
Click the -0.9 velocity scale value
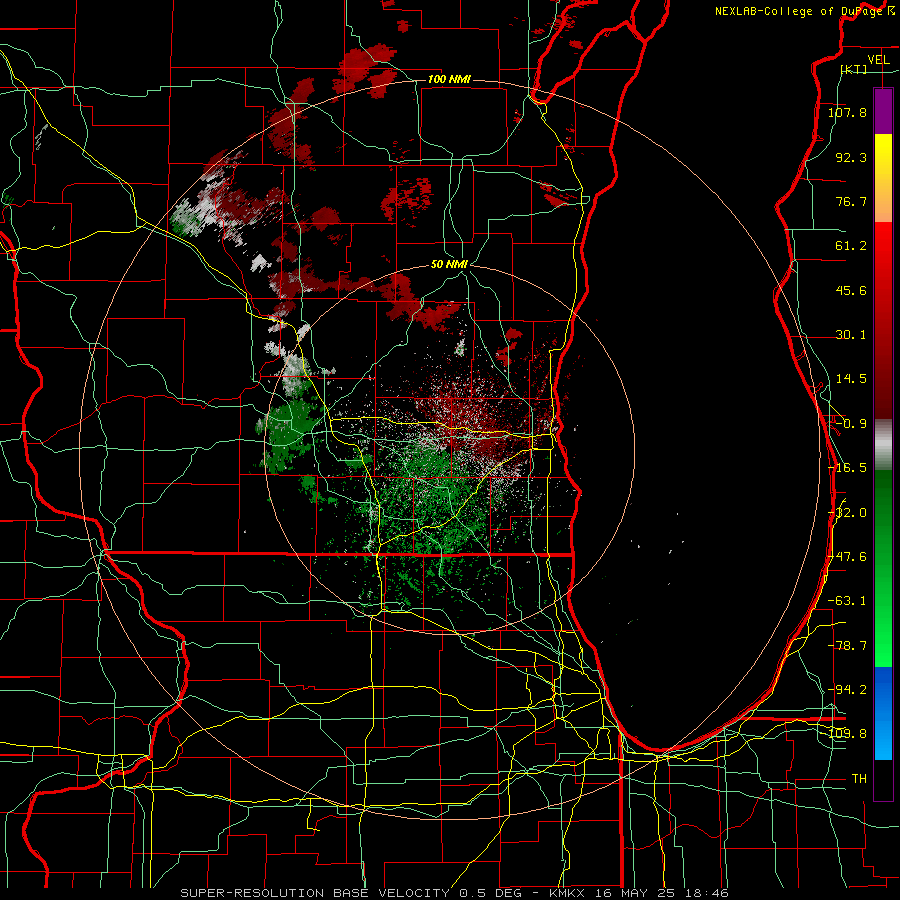[x=851, y=424]
